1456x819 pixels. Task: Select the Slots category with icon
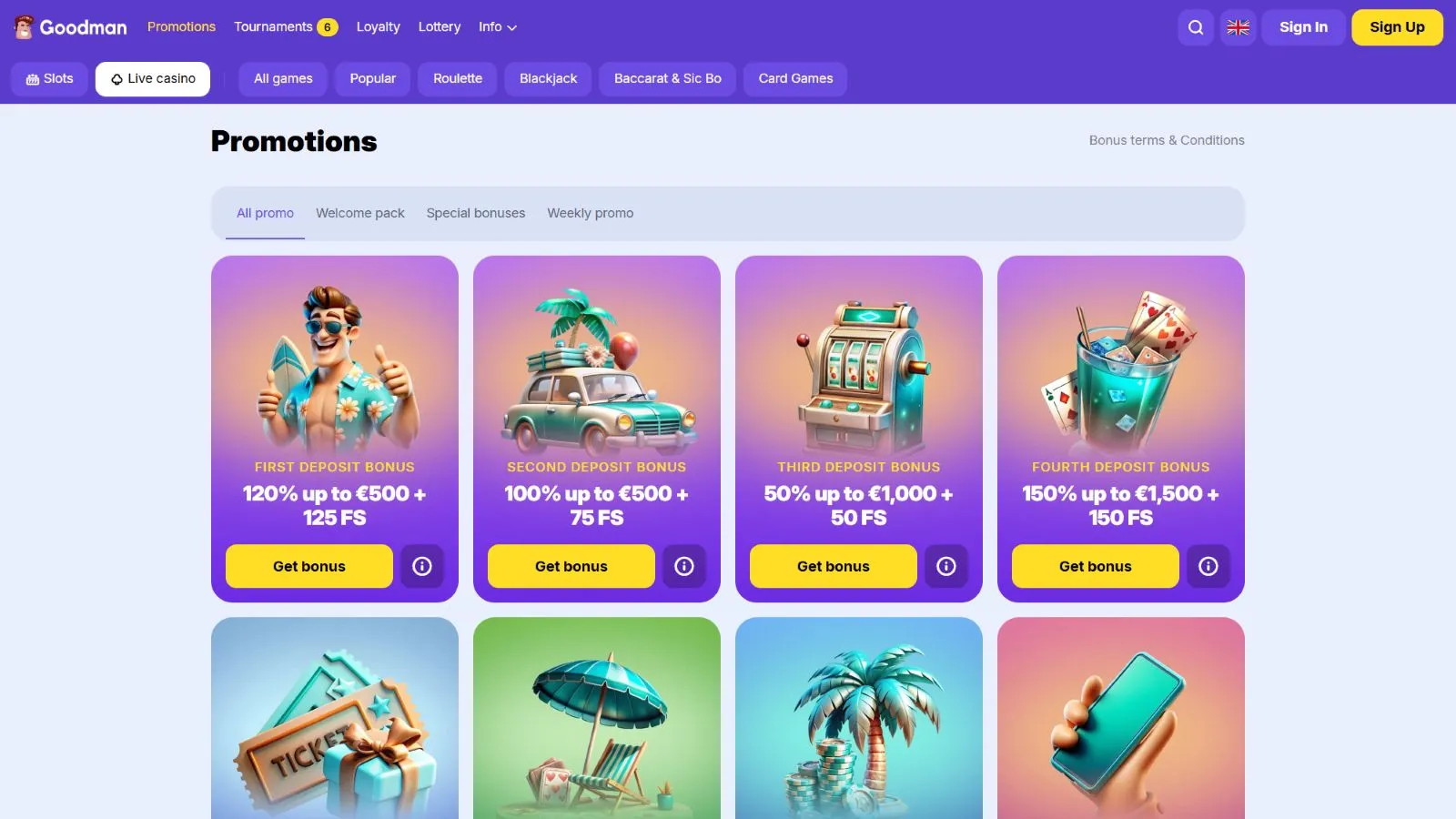tap(49, 78)
